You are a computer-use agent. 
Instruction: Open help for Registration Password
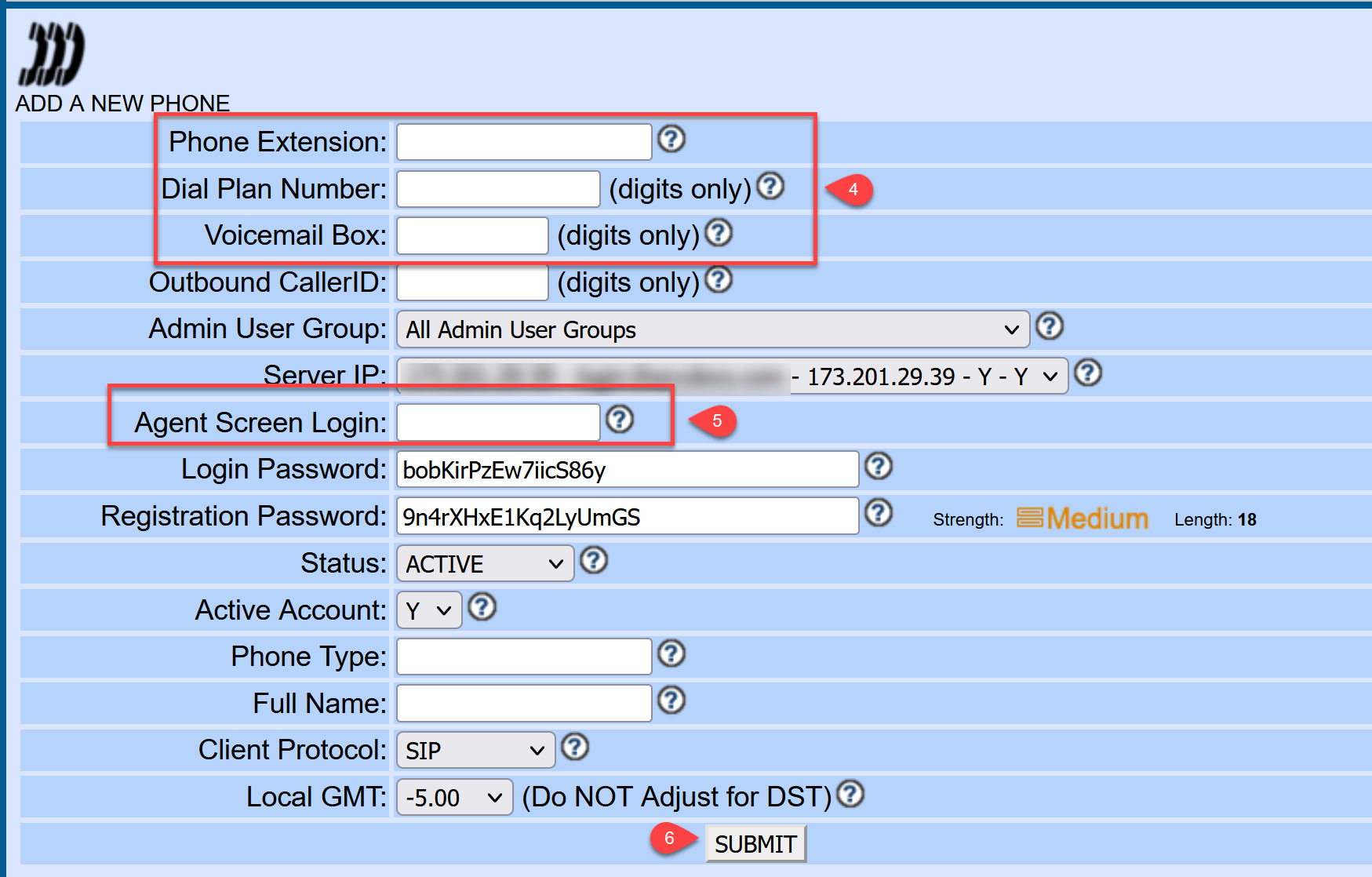[x=879, y=513]
